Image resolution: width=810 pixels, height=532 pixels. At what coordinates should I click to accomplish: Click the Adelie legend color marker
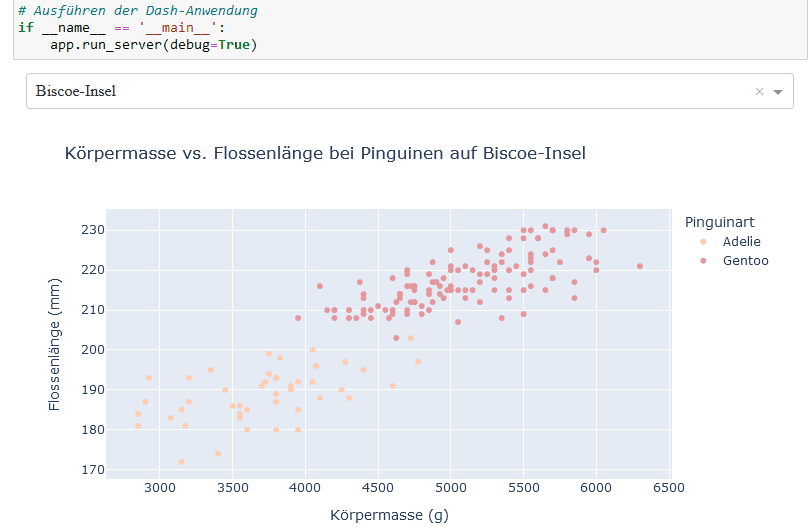704,242
